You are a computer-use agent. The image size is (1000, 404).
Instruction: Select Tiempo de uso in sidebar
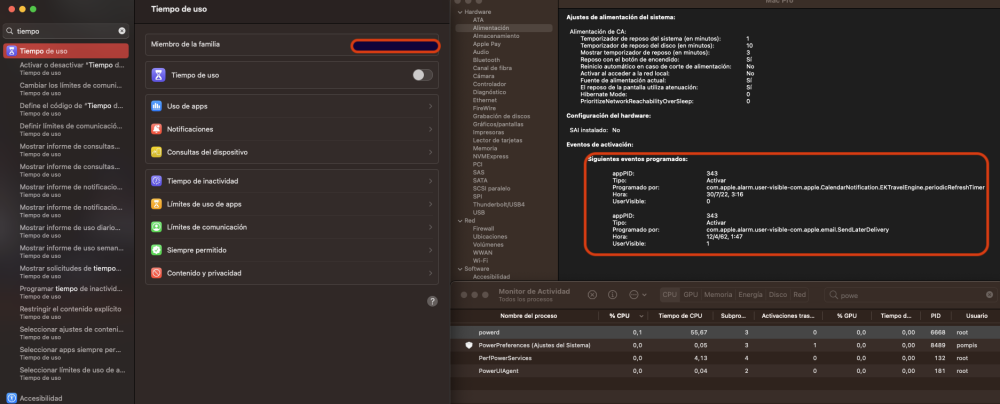point(66,51)
